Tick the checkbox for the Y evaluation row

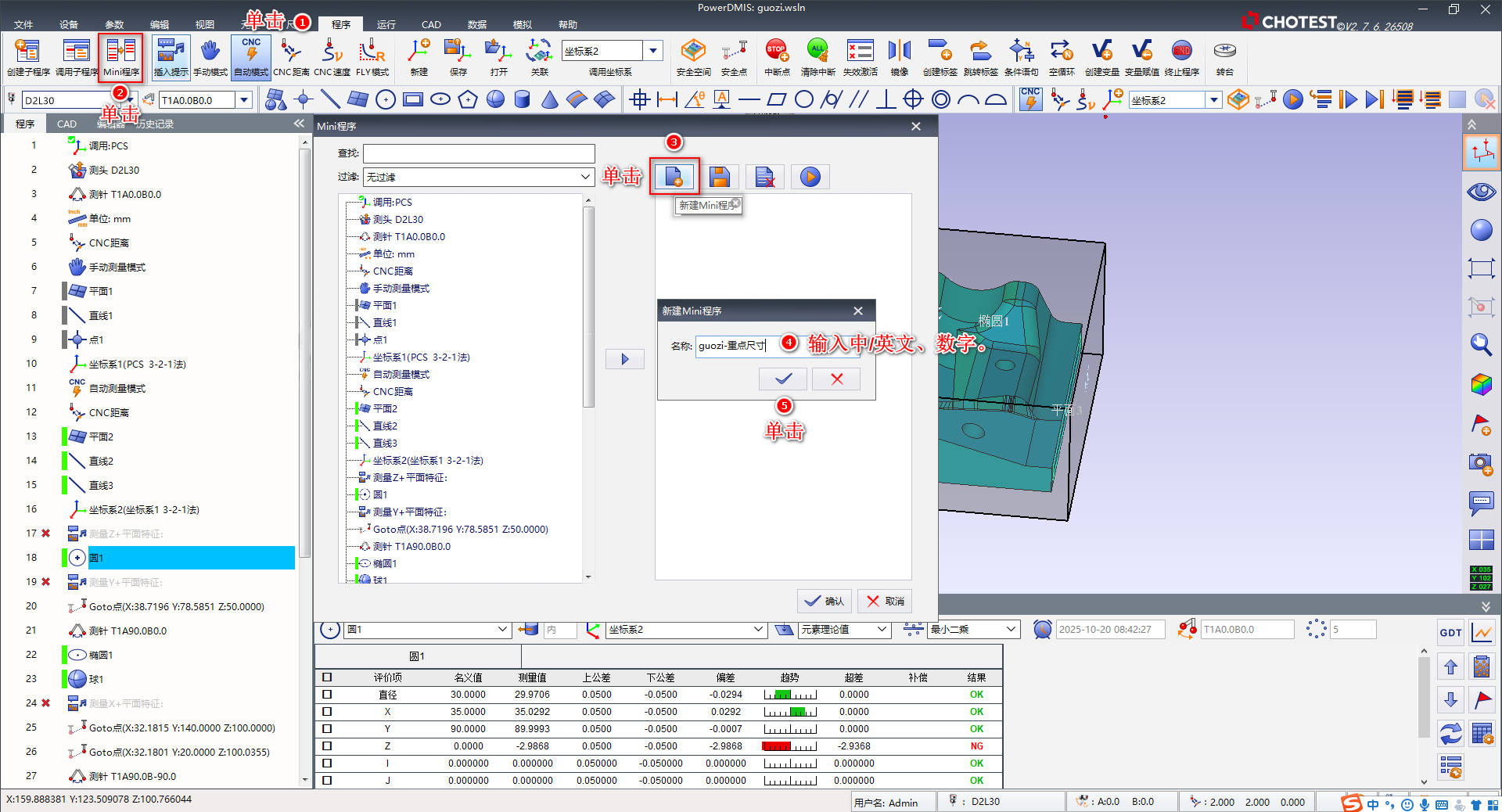coord(327,728)
